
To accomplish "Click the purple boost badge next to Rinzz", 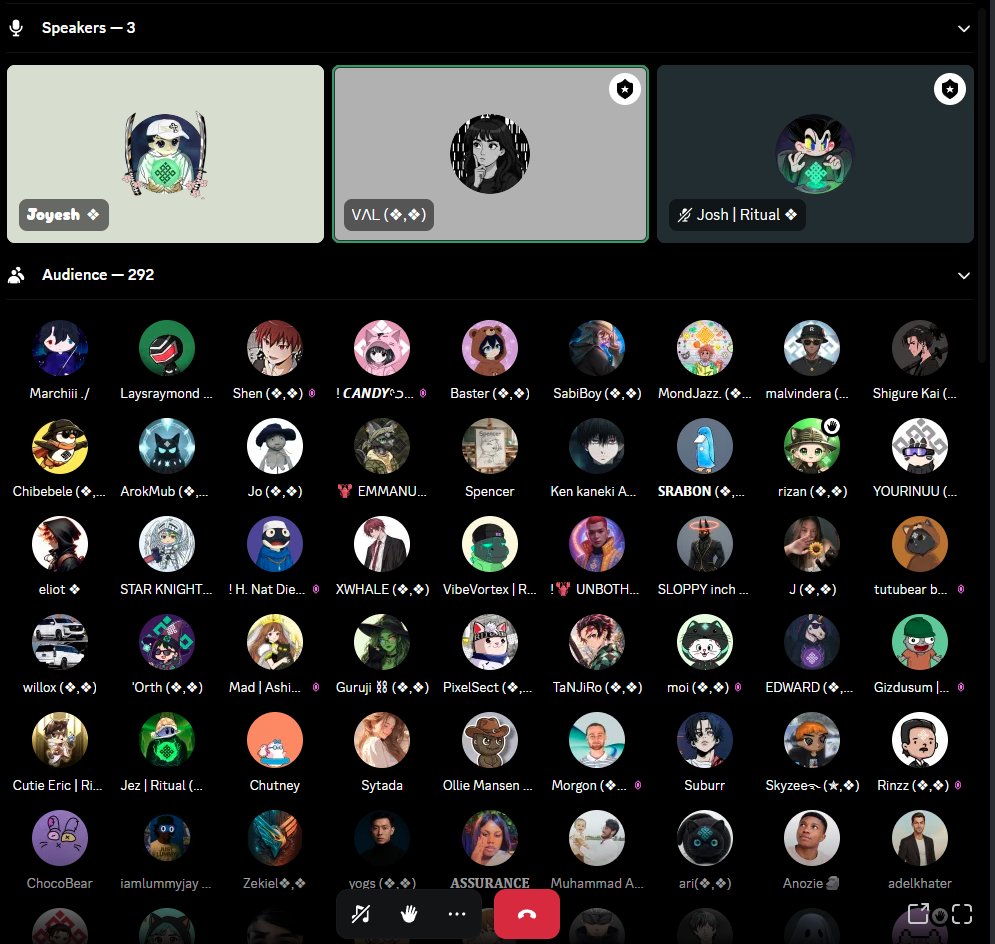I will tap(958, 785).
